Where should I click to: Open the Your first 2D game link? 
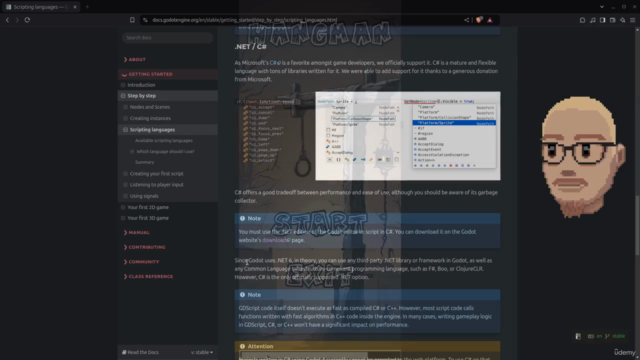pos(148,207)
